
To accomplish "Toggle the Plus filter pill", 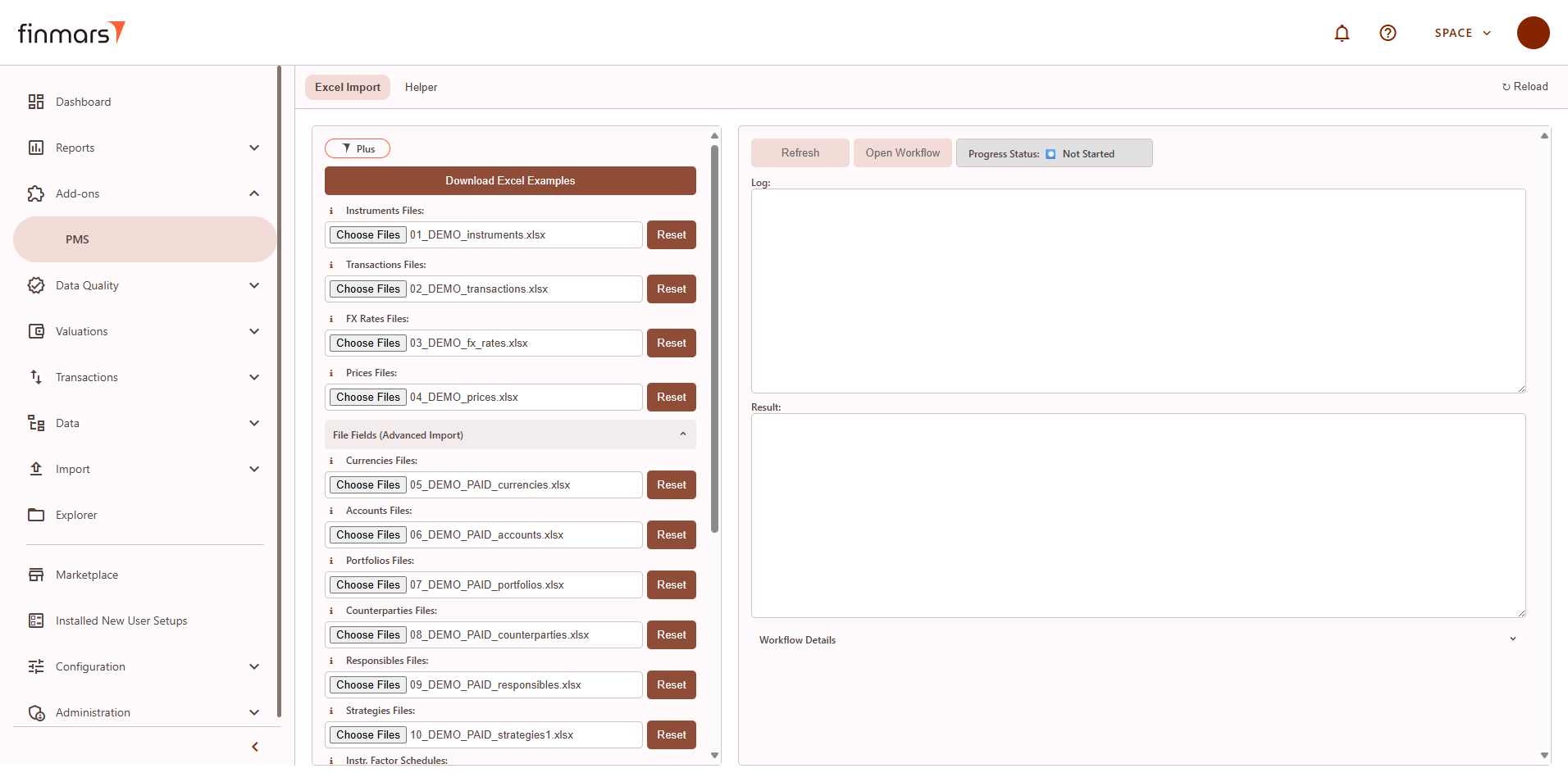I will click(358, 148).
